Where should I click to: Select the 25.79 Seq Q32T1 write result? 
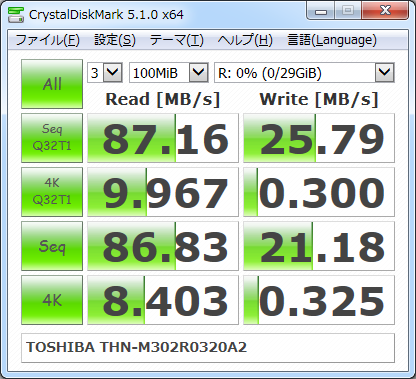(x=319, y=138)
